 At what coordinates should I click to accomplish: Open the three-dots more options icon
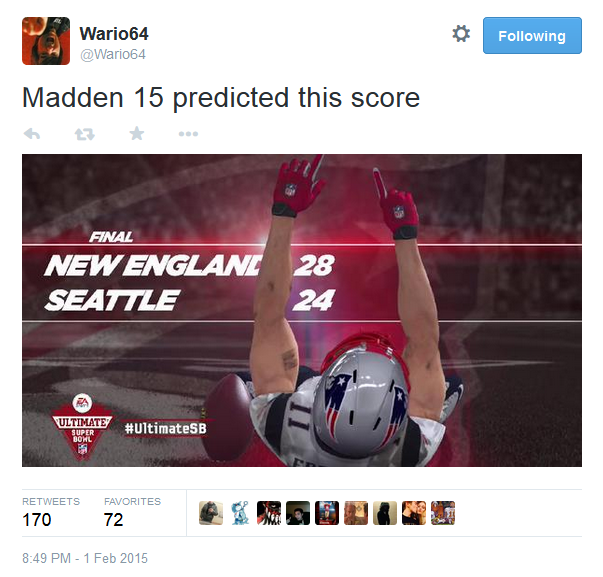pos(188,134)
